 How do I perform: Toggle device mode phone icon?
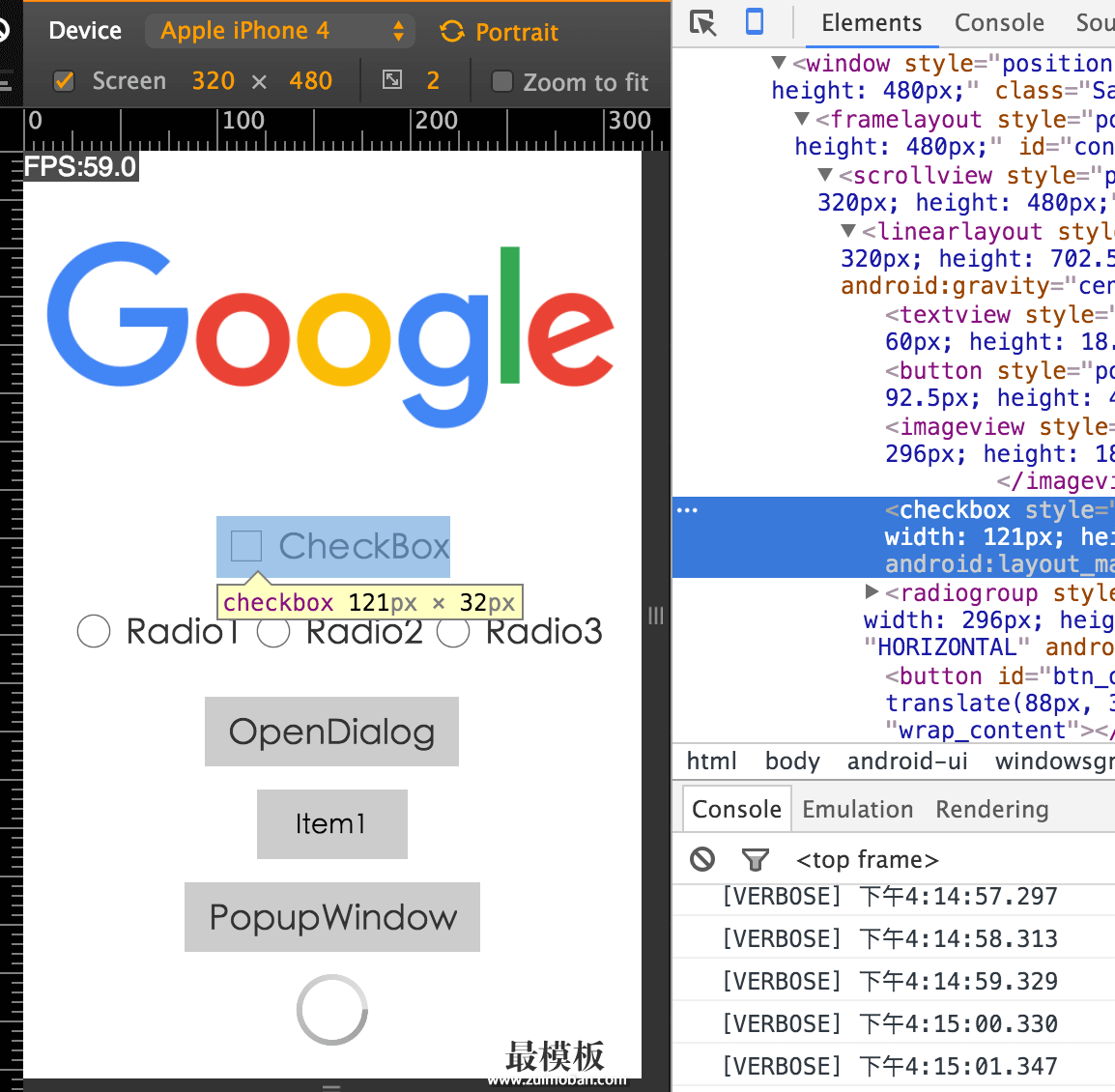(x=755, y=22)
